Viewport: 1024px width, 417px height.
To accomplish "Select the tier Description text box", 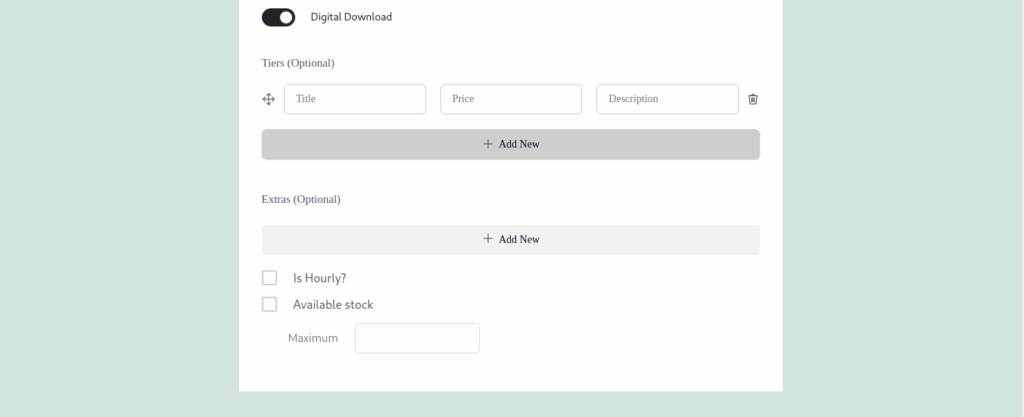I will pyautogui.click(x=667, y=99).
